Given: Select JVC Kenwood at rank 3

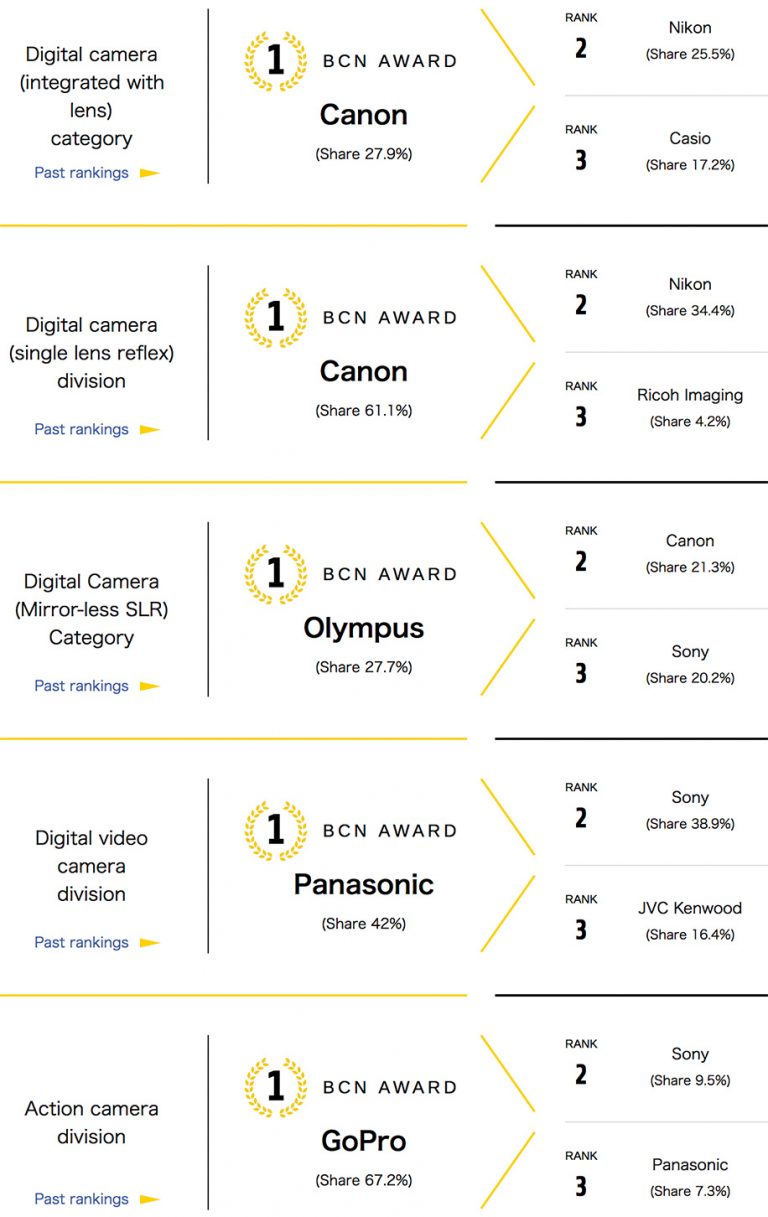Looking at the screenshot, I should [x=690, y=908].
